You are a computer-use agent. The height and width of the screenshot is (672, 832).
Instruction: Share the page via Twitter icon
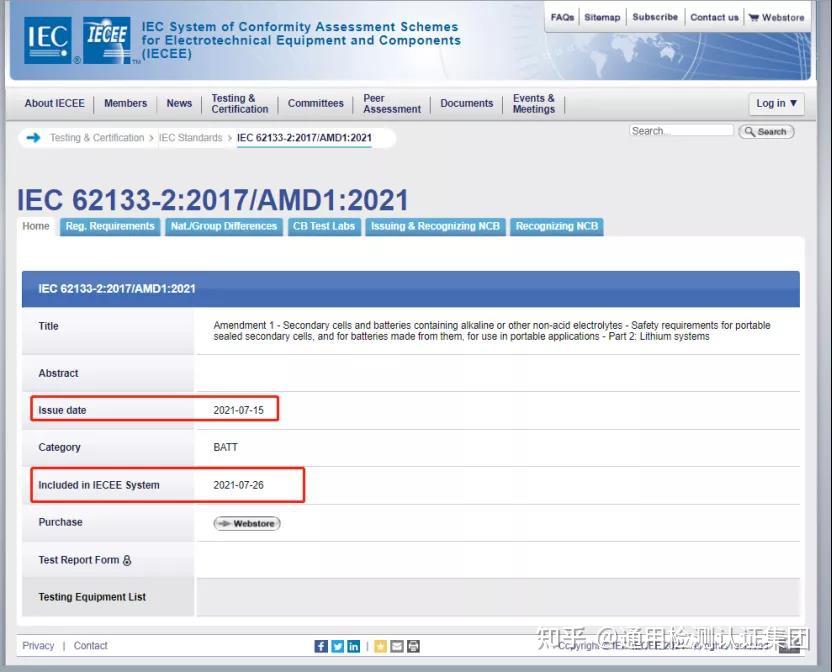click(x=338, y=646)
